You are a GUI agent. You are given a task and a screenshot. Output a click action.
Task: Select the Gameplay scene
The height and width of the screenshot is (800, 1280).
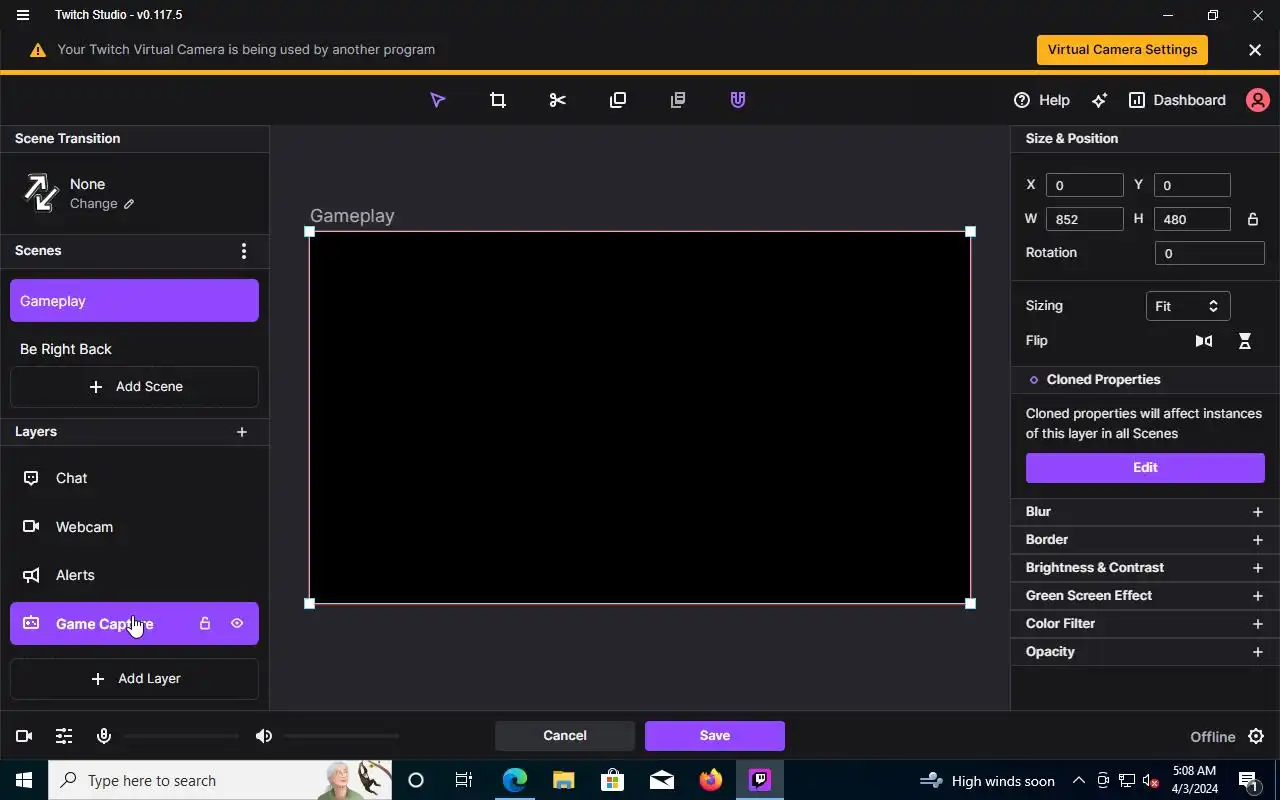[134, 301]
